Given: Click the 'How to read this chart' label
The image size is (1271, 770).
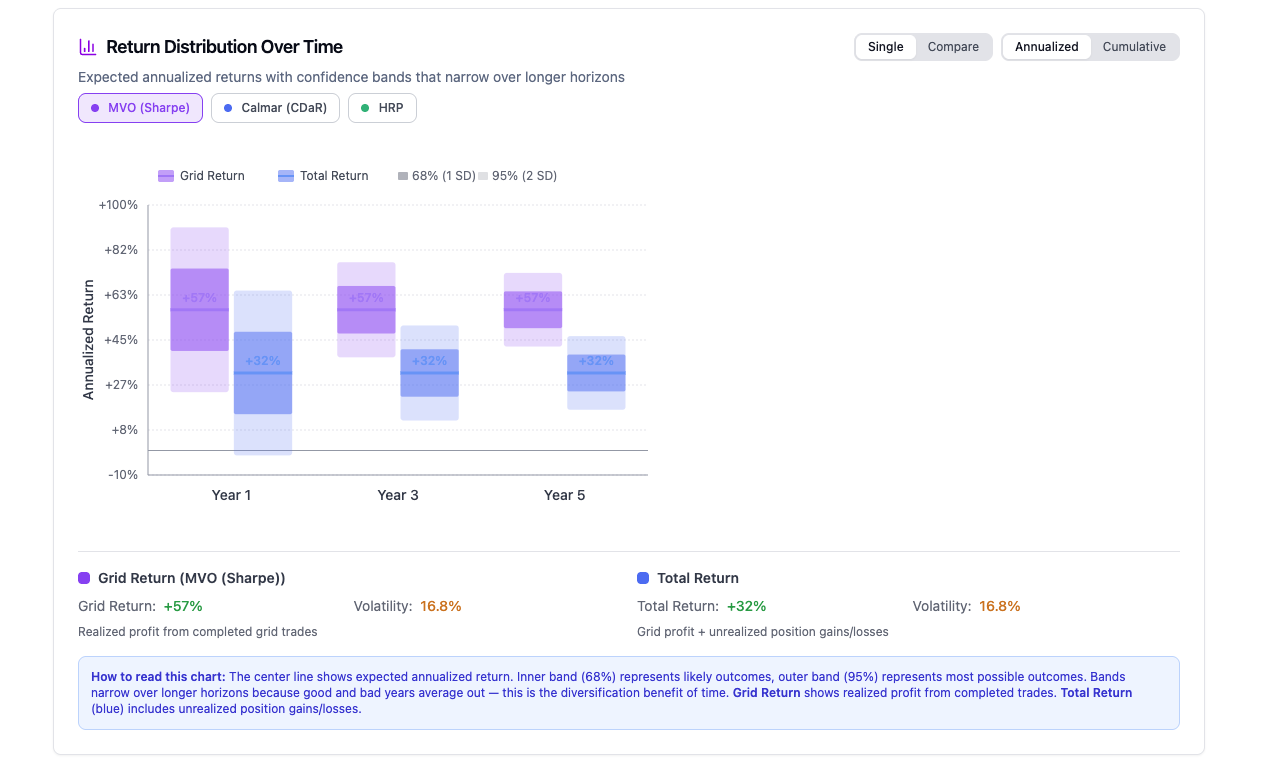Looking at the screenshot, I should (x=158, y=677).
